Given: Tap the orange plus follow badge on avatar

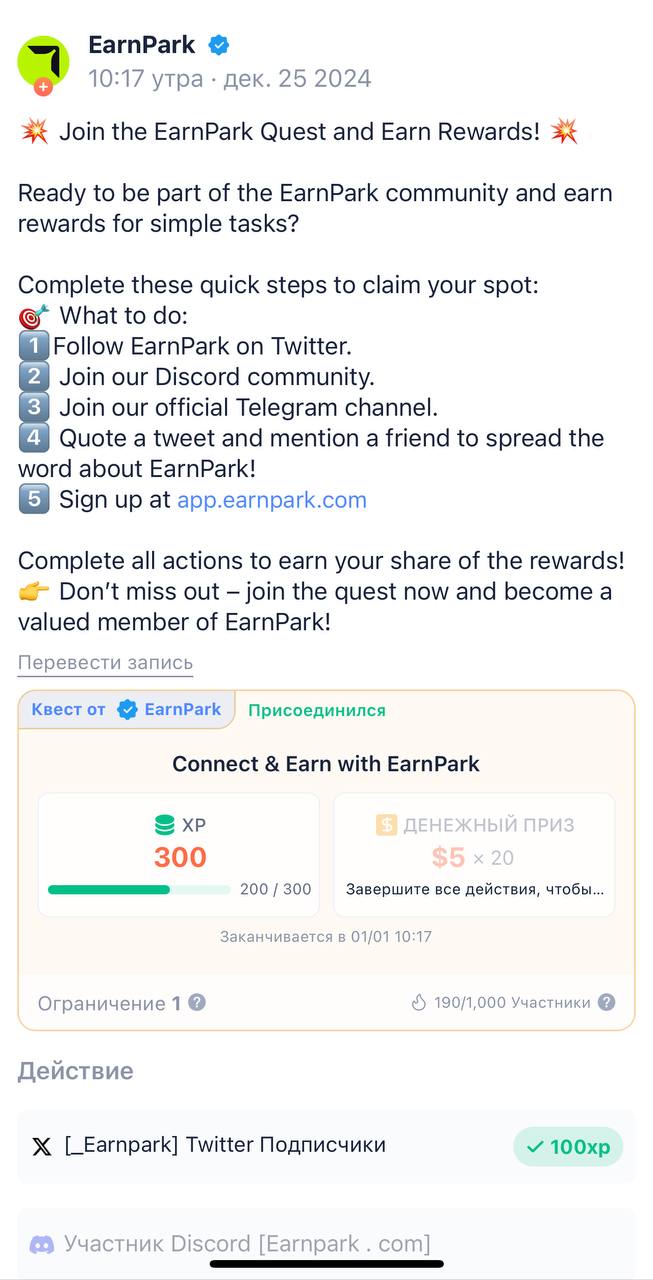Looking at the screenshot, I should [43, 87].
